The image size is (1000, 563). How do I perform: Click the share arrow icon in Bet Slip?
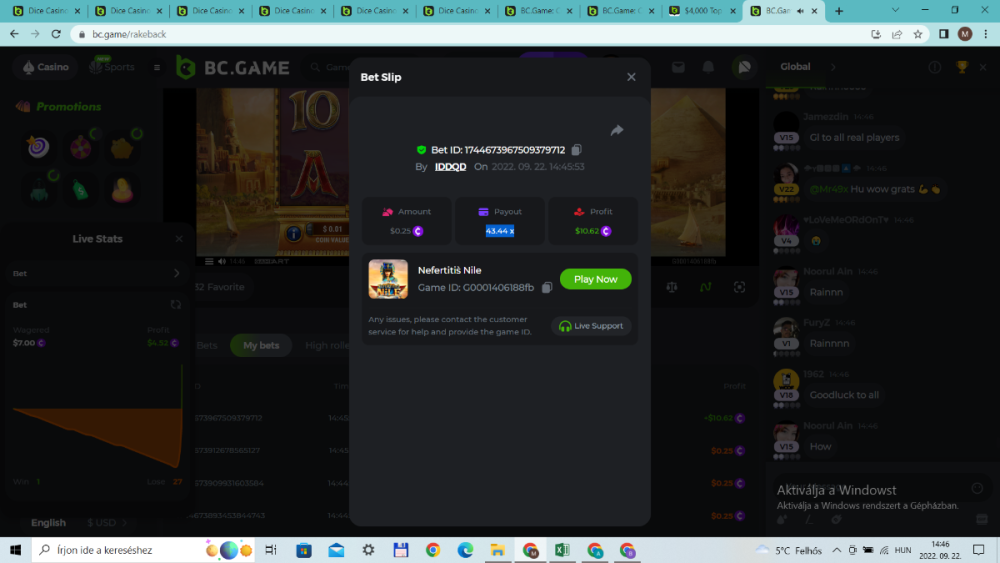coord(617,130)
